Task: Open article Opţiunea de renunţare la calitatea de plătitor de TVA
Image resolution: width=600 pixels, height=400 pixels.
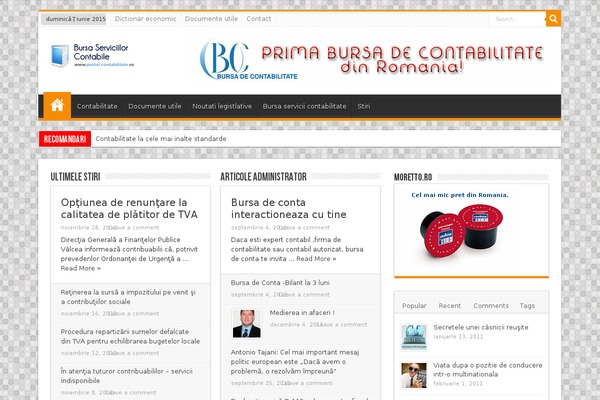Action: click(x=129, y=208)
